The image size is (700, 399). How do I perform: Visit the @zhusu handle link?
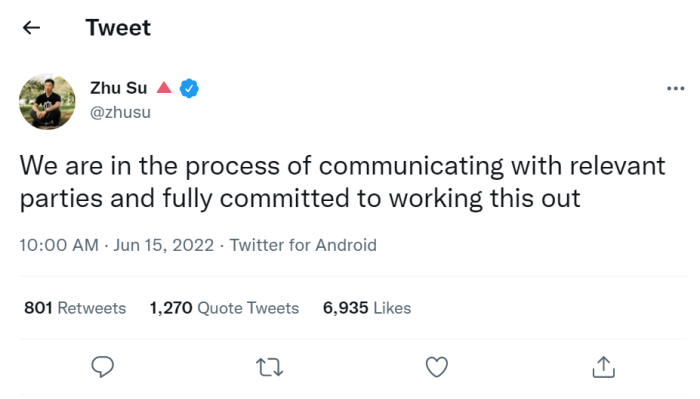pos(120,112)
